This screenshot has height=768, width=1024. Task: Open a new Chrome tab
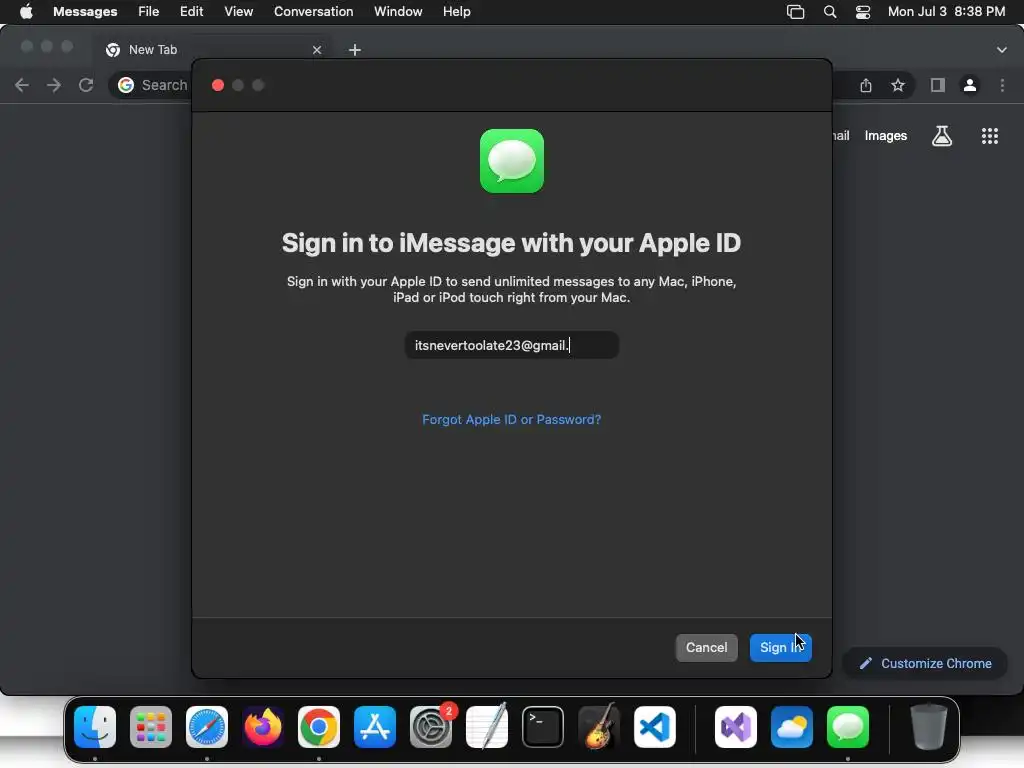355,50
